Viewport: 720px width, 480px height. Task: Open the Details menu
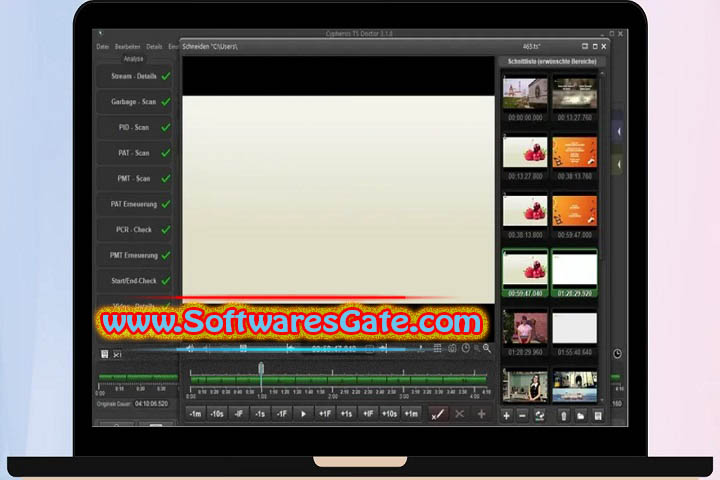pos(154,47)
